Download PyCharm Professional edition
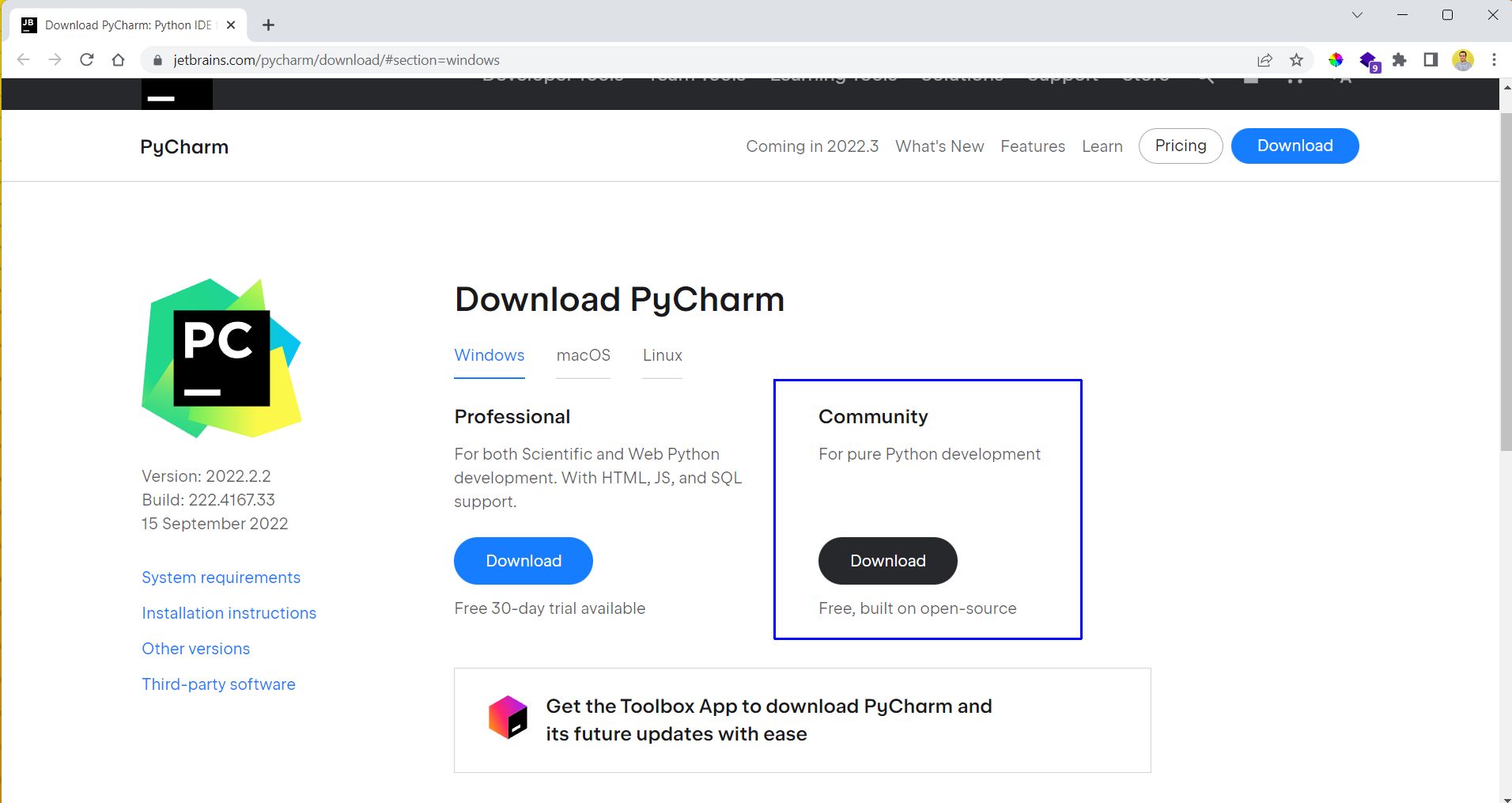This screenshot has height=803, width=1512. pyautogui.click(x=524, y=561)
